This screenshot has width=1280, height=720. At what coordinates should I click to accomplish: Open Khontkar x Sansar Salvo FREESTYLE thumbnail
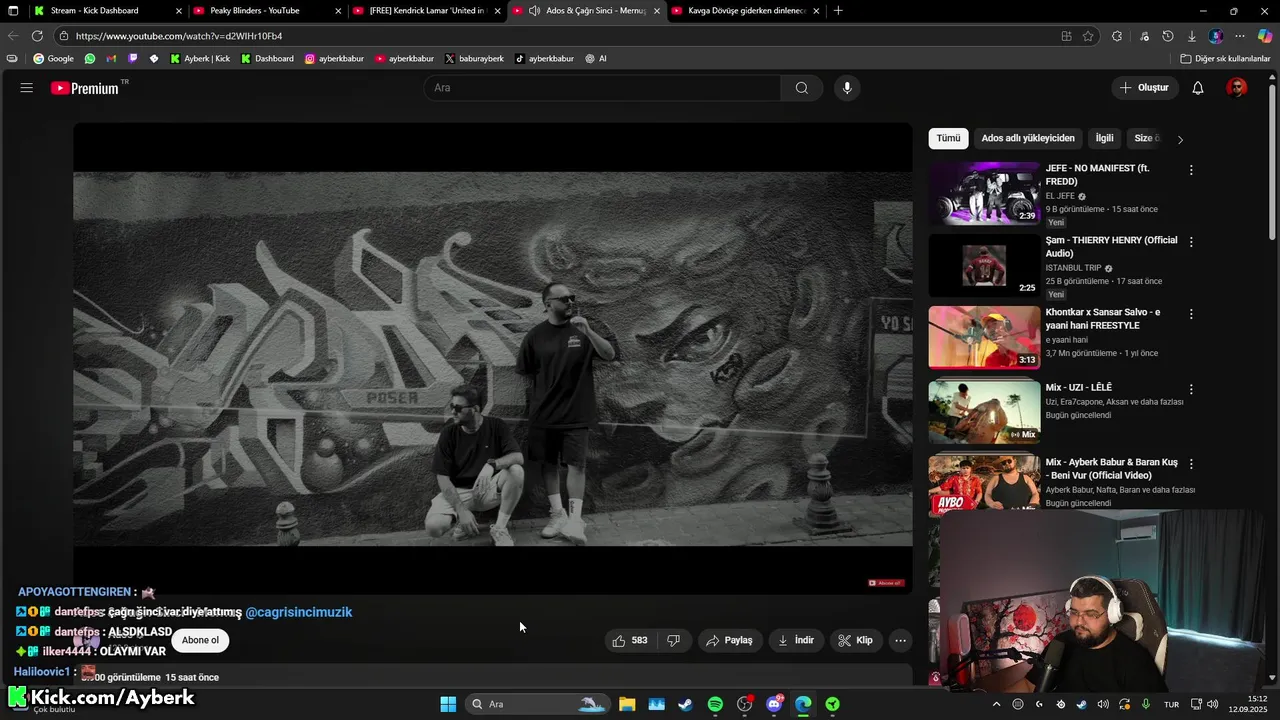coord(984,337)
